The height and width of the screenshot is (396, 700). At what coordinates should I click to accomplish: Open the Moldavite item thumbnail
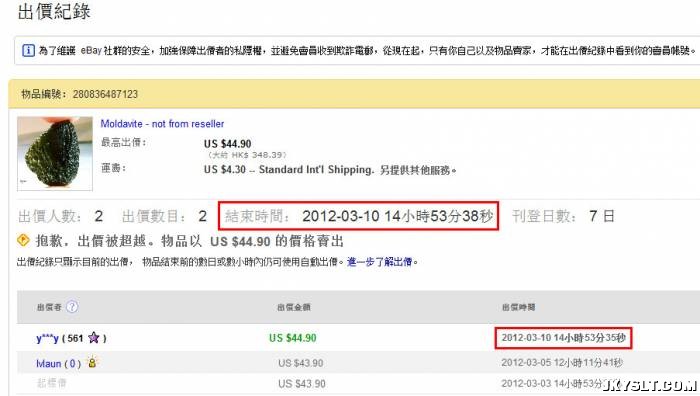click(x=55, y=153)
